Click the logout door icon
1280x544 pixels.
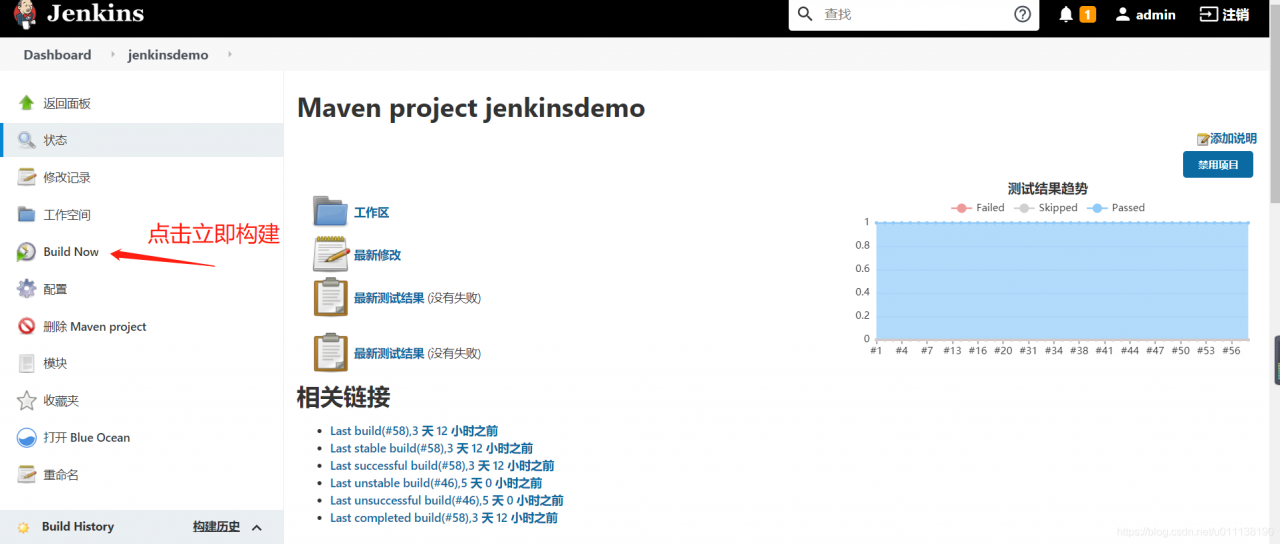click(1208, 14)
